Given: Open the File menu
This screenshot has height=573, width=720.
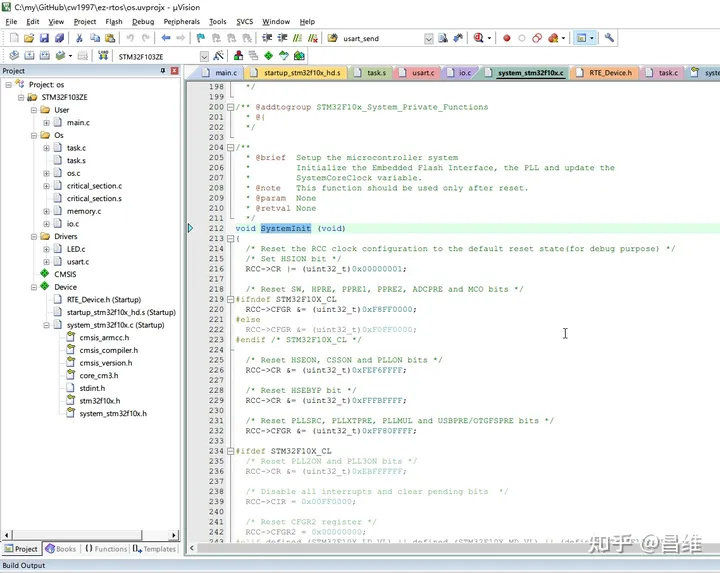Looking at the screenshot, I should point(11,22).
